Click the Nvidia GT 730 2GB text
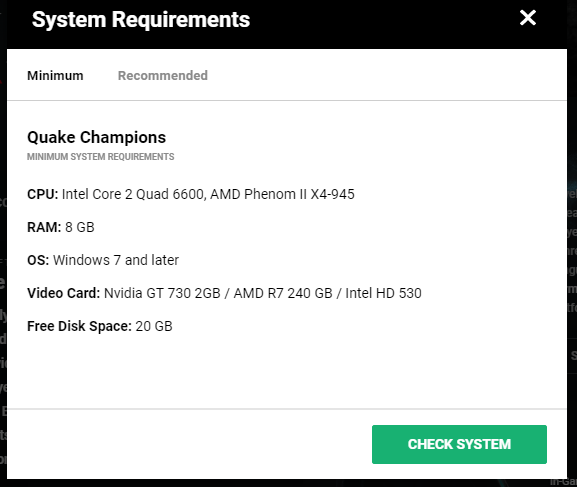Screen dimensions: 577x487 click(162, 293)
